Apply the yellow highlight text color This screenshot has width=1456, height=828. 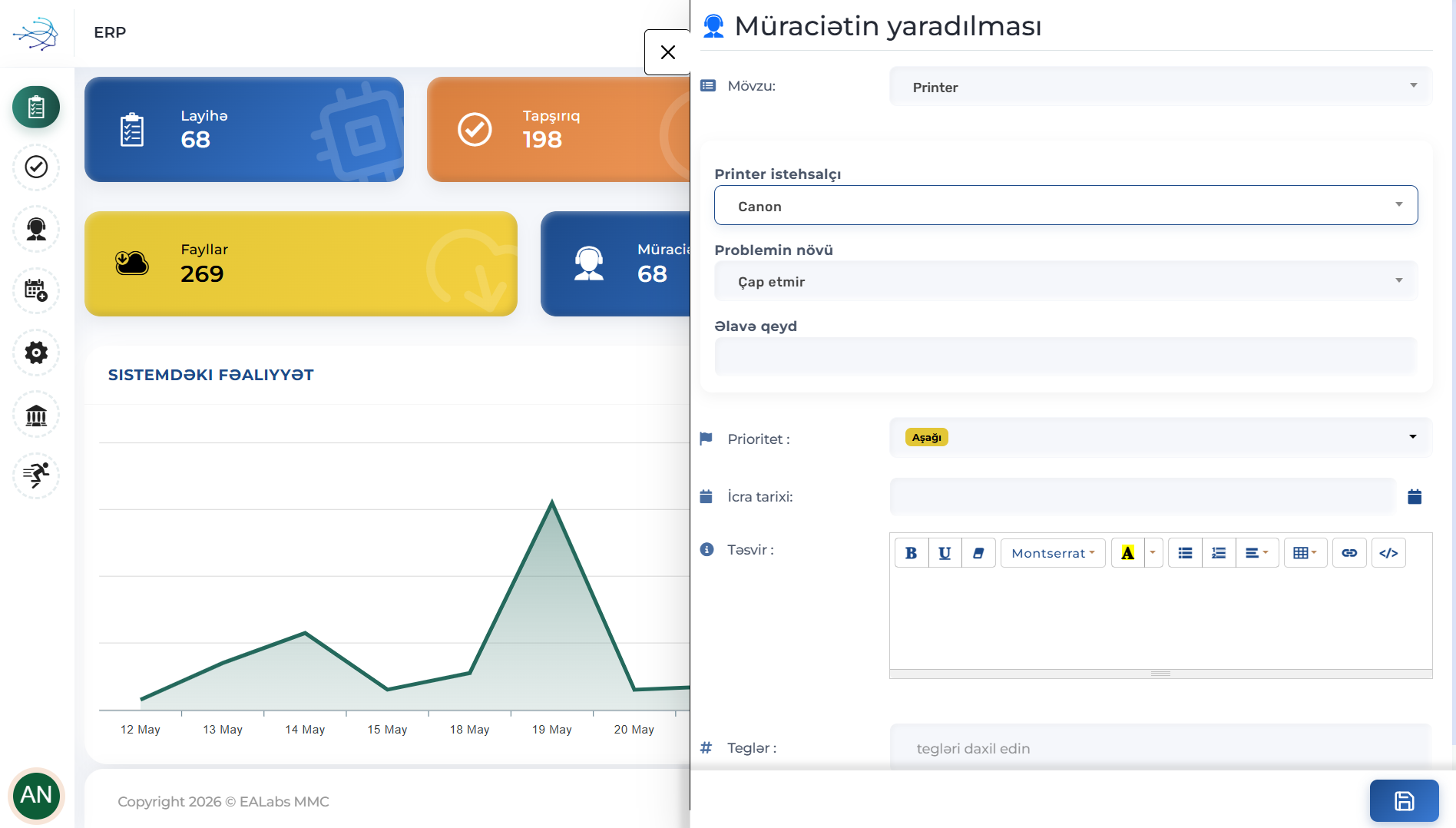(x=1127, y=553)
